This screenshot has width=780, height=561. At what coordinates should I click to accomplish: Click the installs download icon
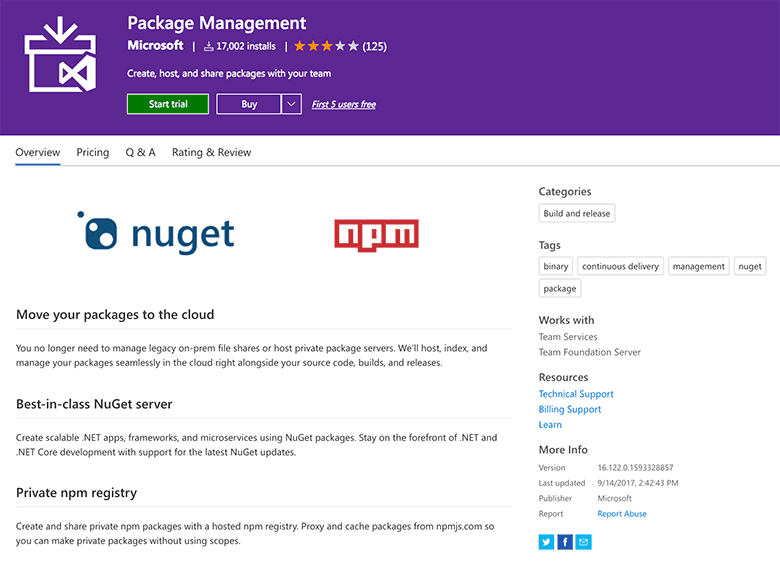pyautogui.click(x=209, y=46)
